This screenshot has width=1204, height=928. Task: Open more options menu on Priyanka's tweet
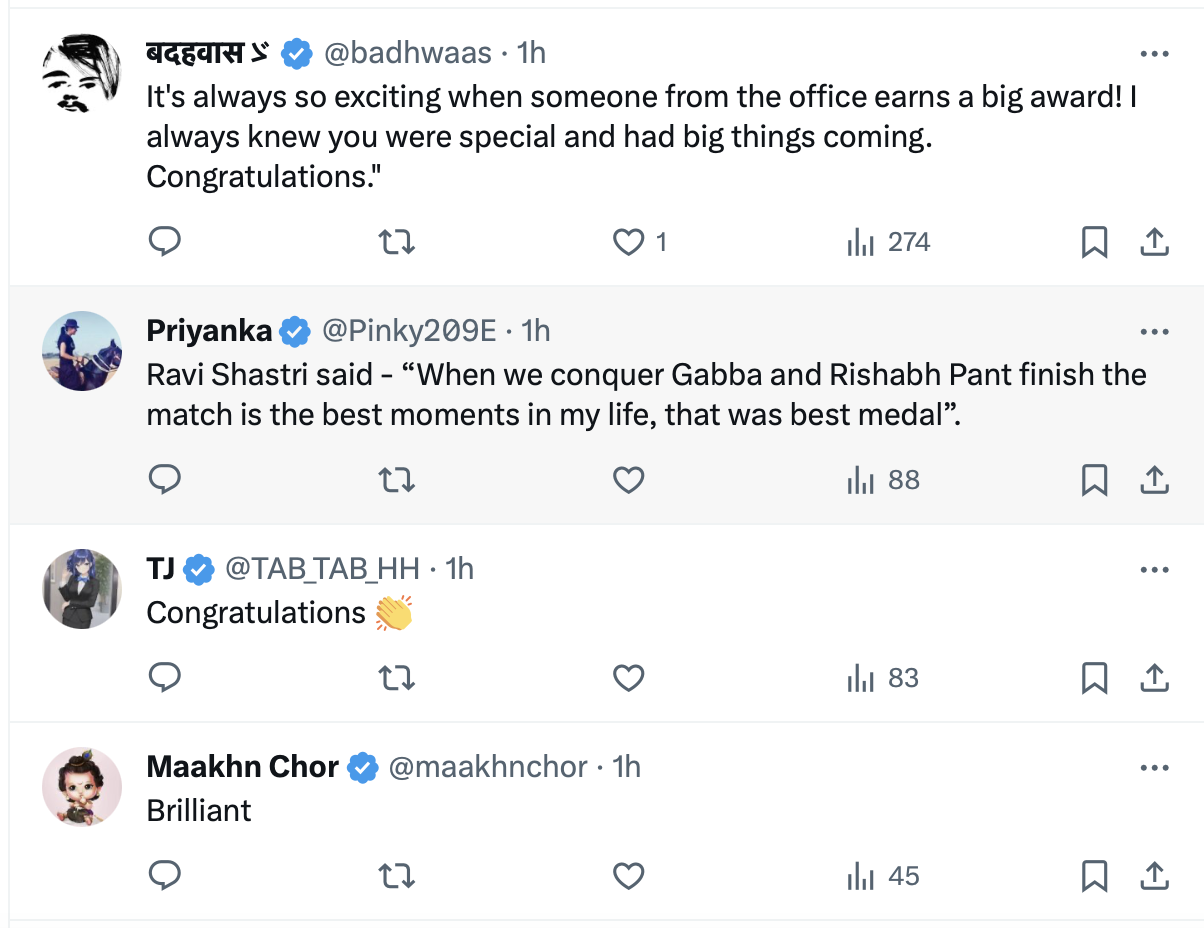pyautogui.click(x=1154, y=331)
